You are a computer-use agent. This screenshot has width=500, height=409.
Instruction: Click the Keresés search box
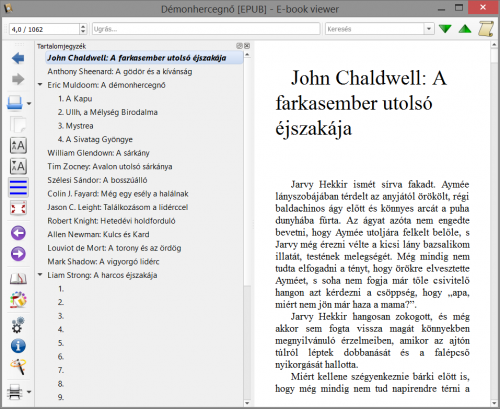pyautogui.click(x=375, y=29)
